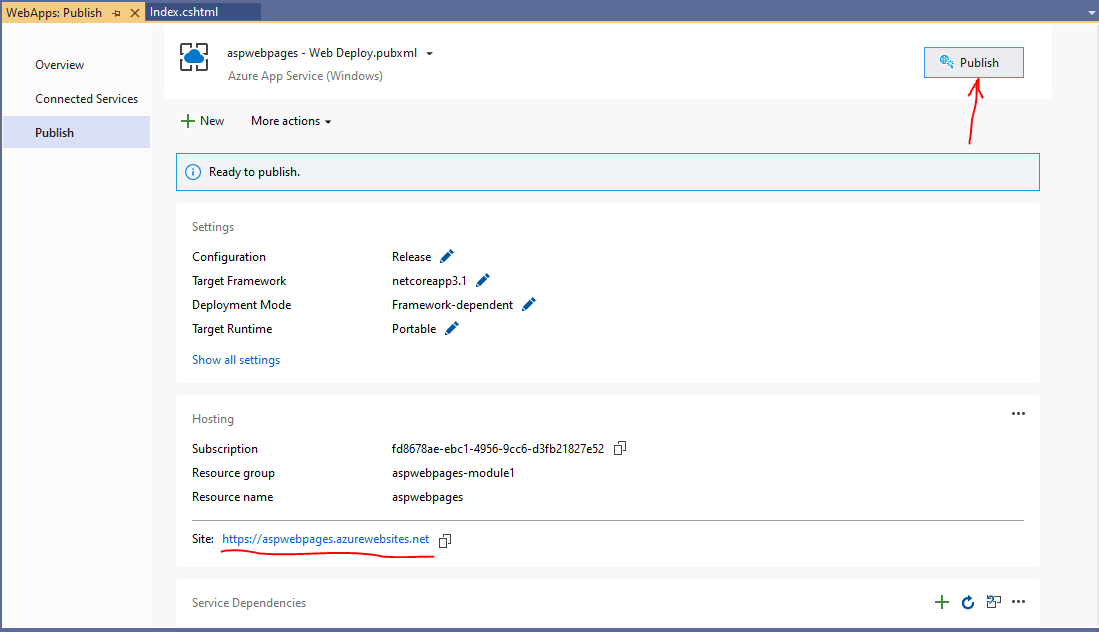Open Show all settings link
The image size is (1099, 632).
tap(236, 359)
